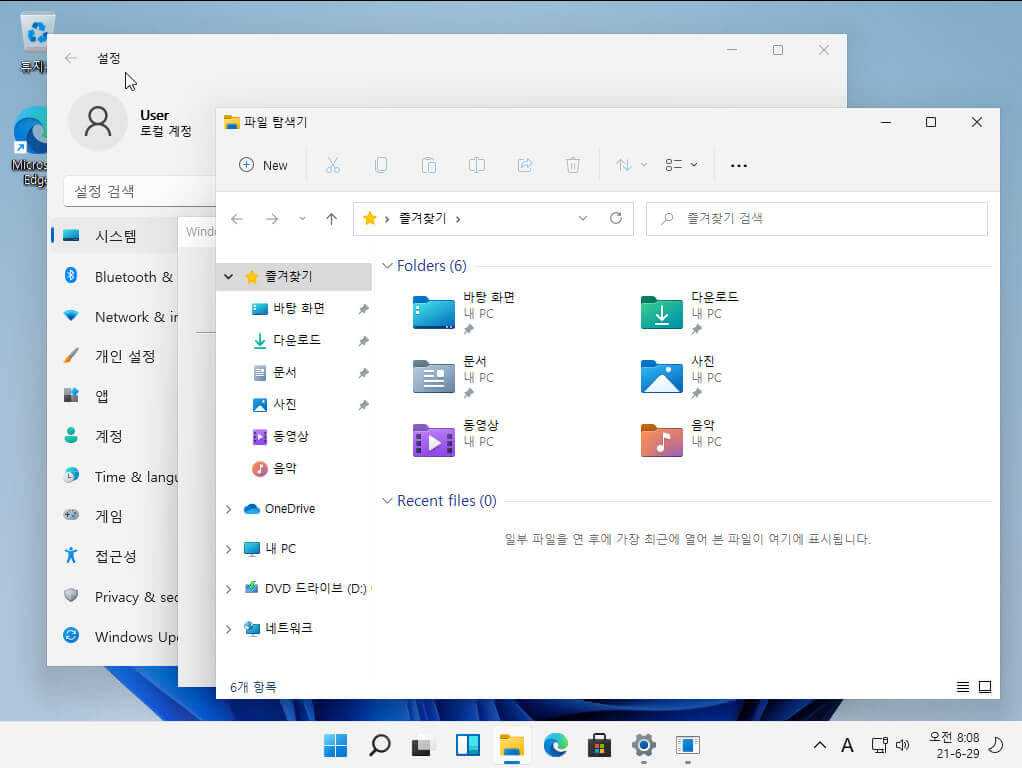Collapse the Folders (6) group
This screenshot has height=768, width=1022.
387,266
